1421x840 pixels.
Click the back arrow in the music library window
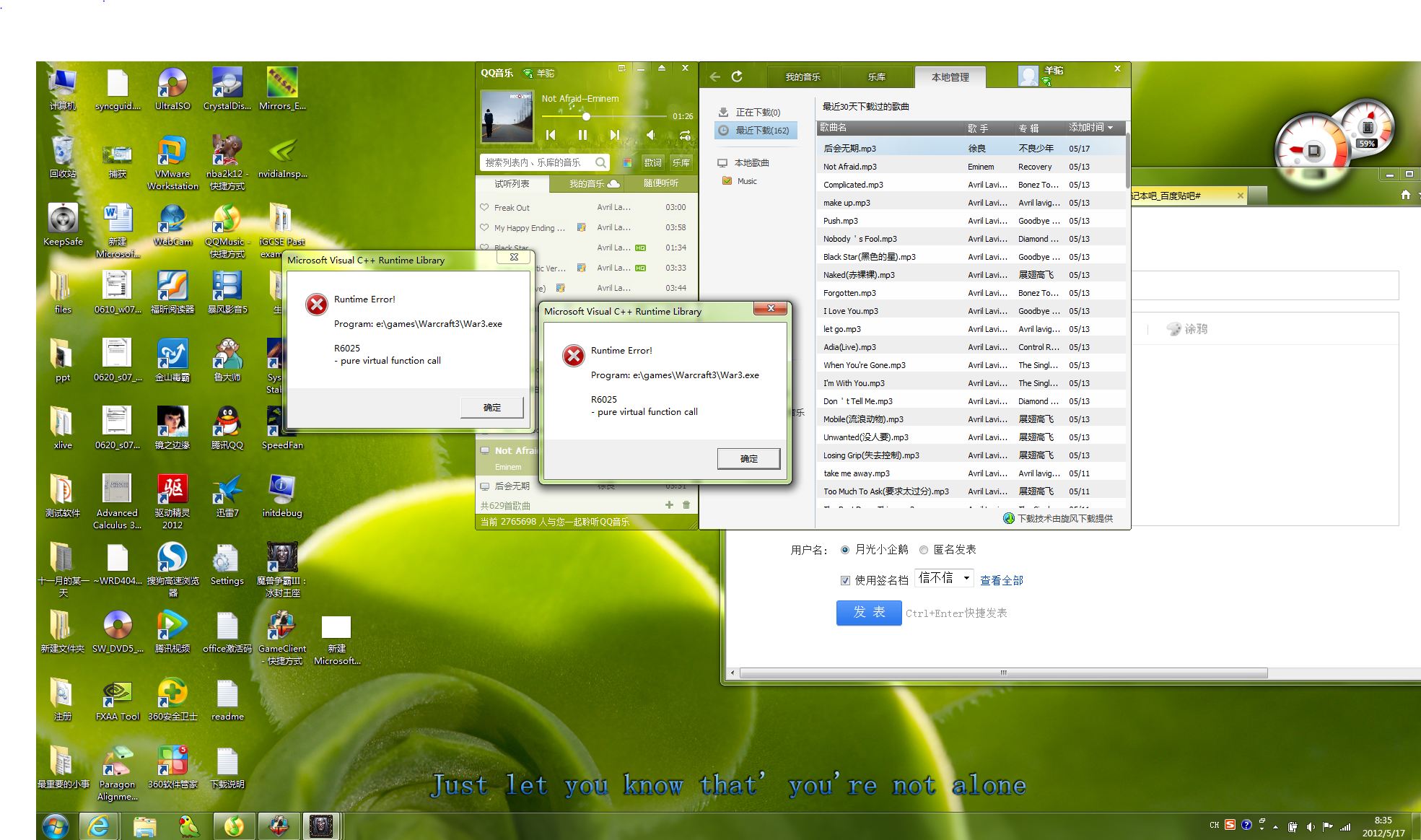click(715, 76)
